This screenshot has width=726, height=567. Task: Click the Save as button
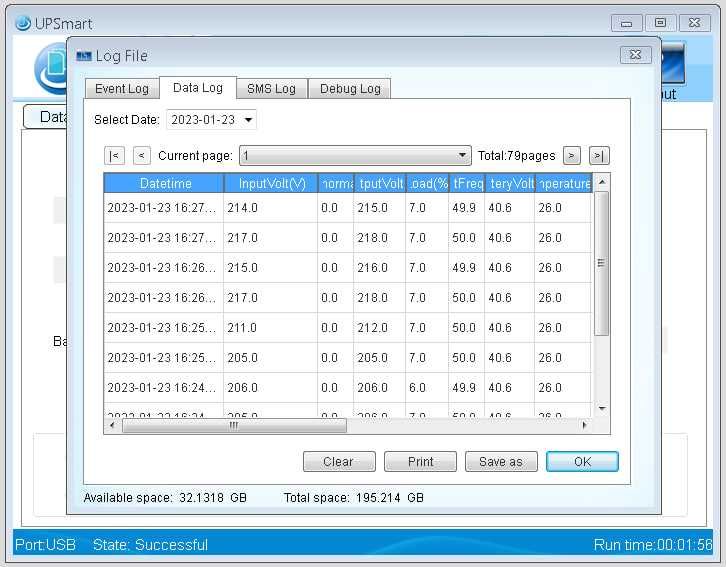tap(501, 461)
